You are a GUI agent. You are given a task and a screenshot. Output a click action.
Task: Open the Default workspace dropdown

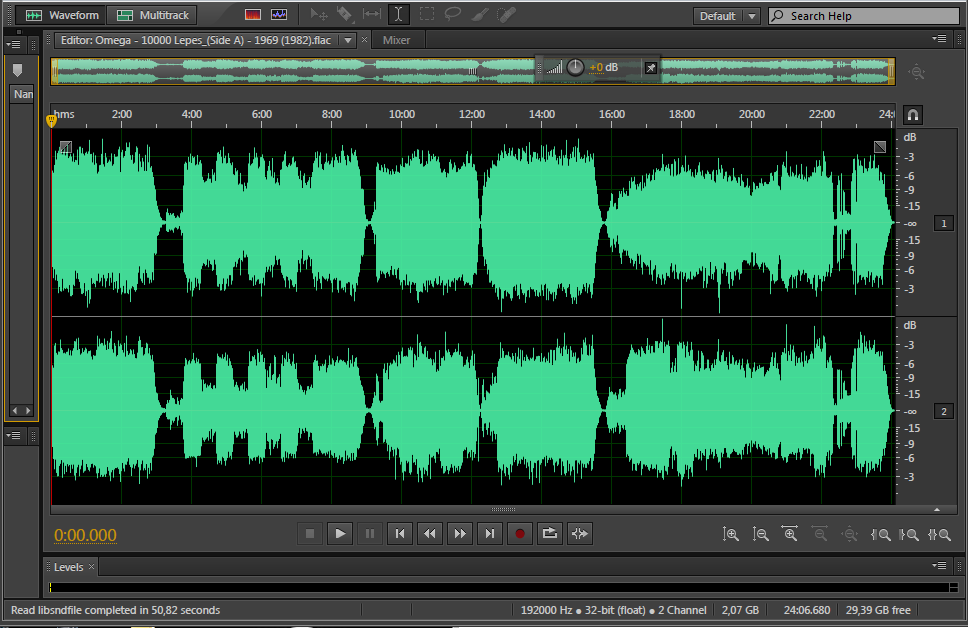[726, 16]
